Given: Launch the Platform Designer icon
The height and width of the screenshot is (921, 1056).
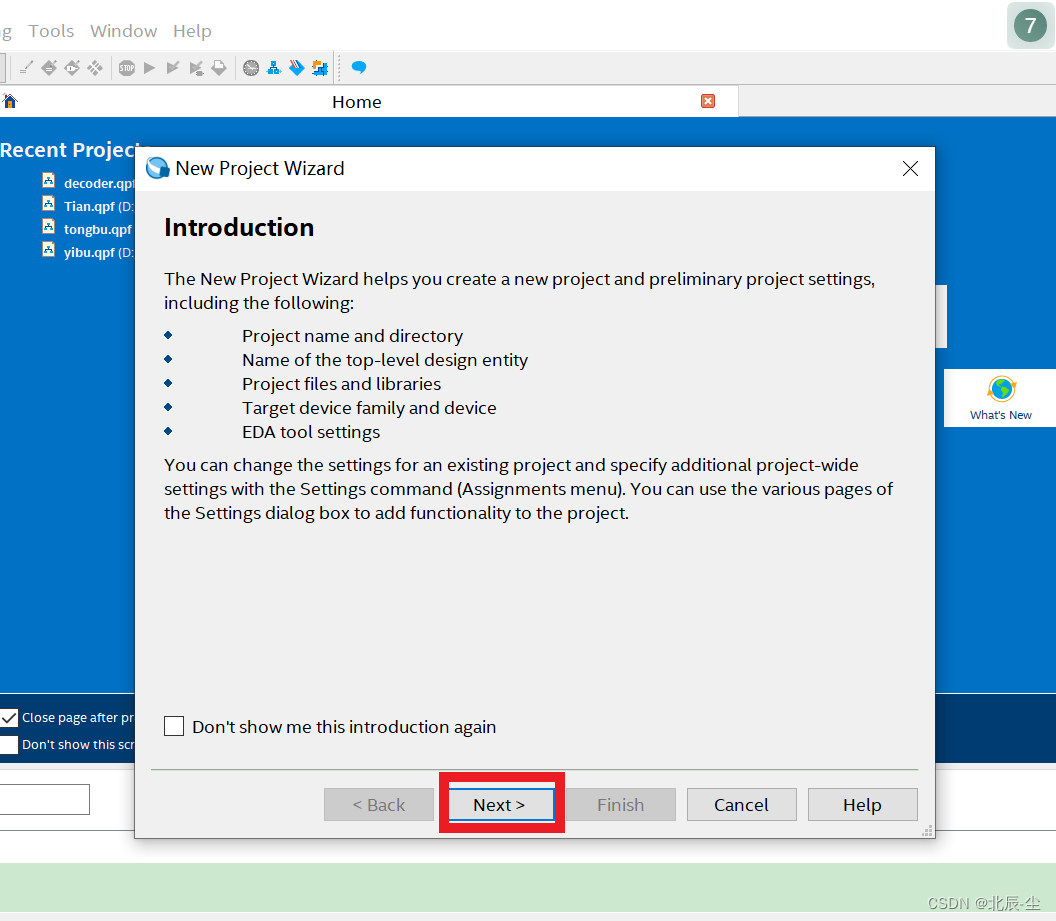Looking at the screenshot, I should 320,68.
